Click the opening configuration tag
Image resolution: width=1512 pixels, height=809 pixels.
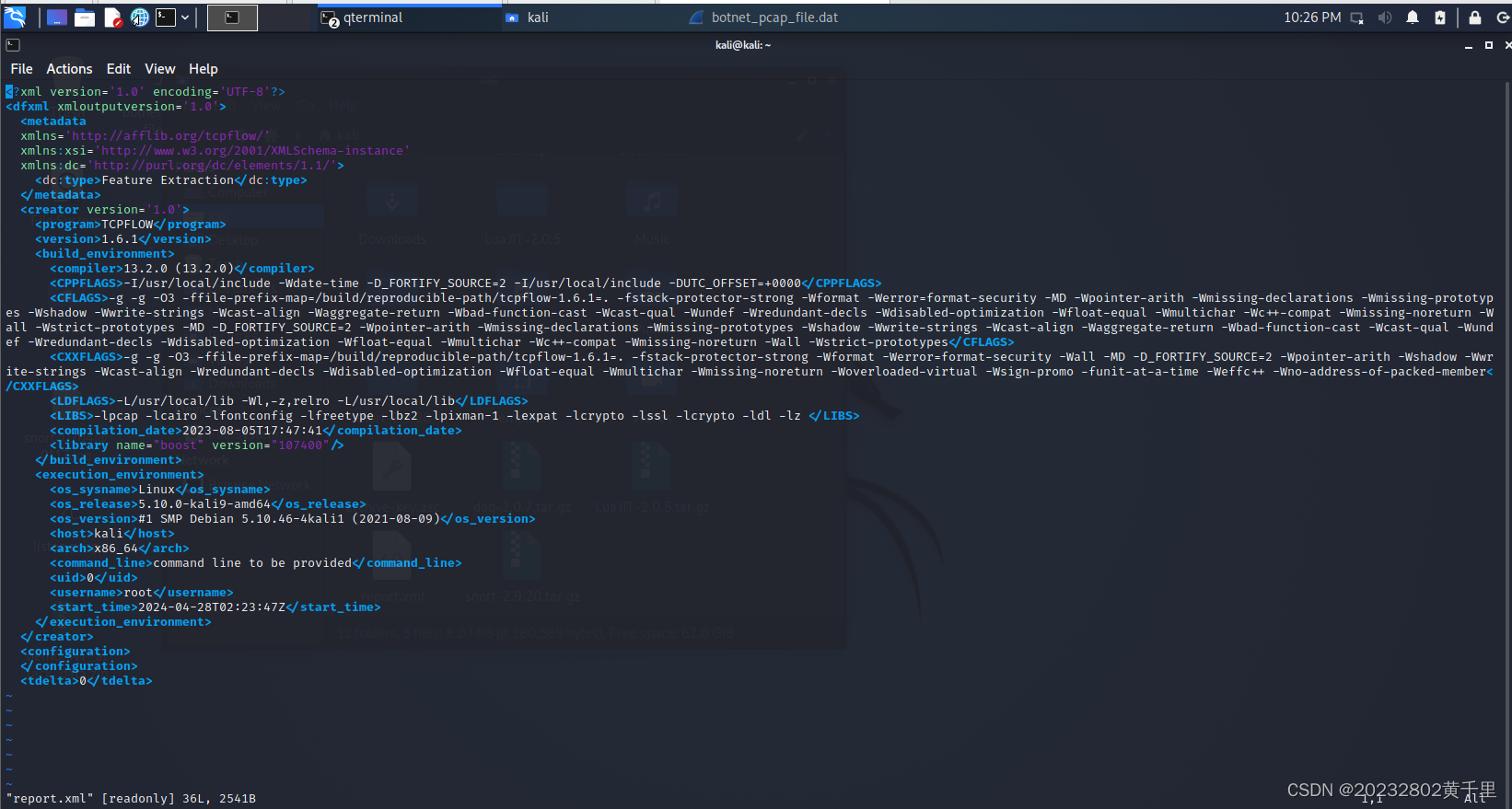click(76, 652)
